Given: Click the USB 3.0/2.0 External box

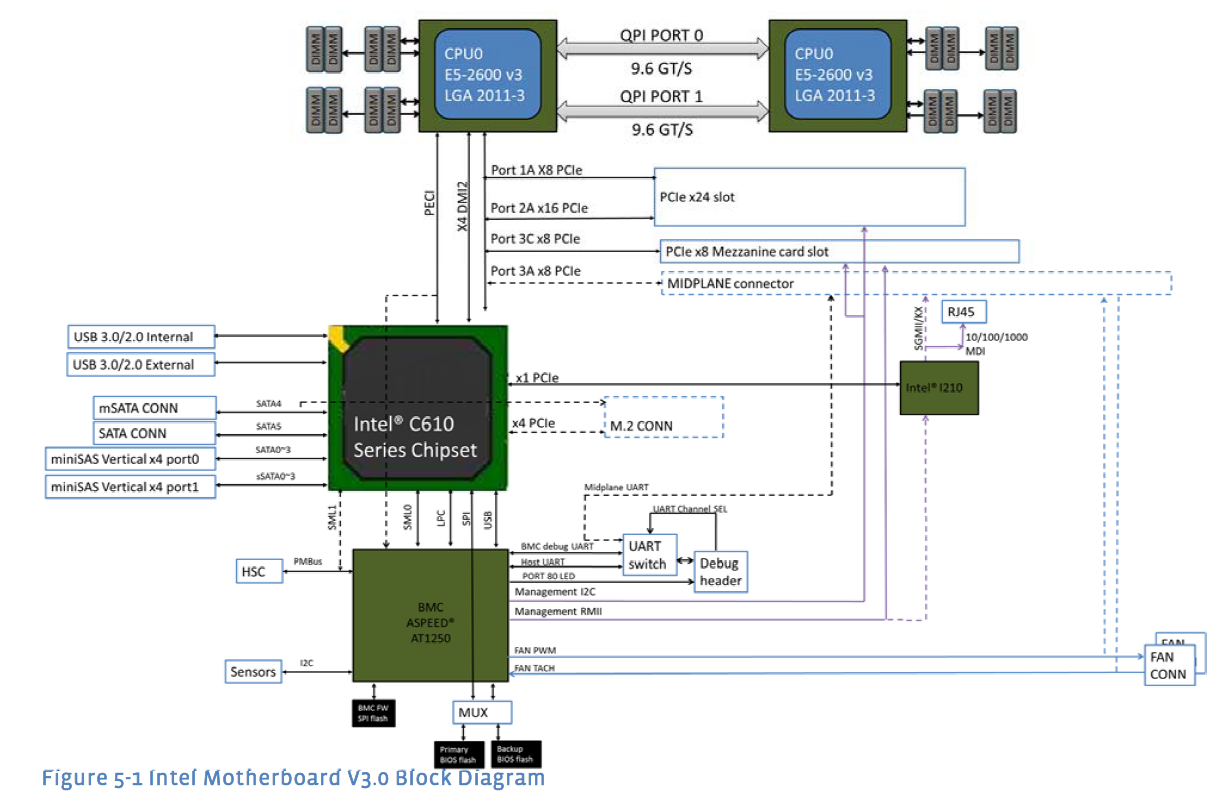Looking at the screenshot, I should 141,365.
